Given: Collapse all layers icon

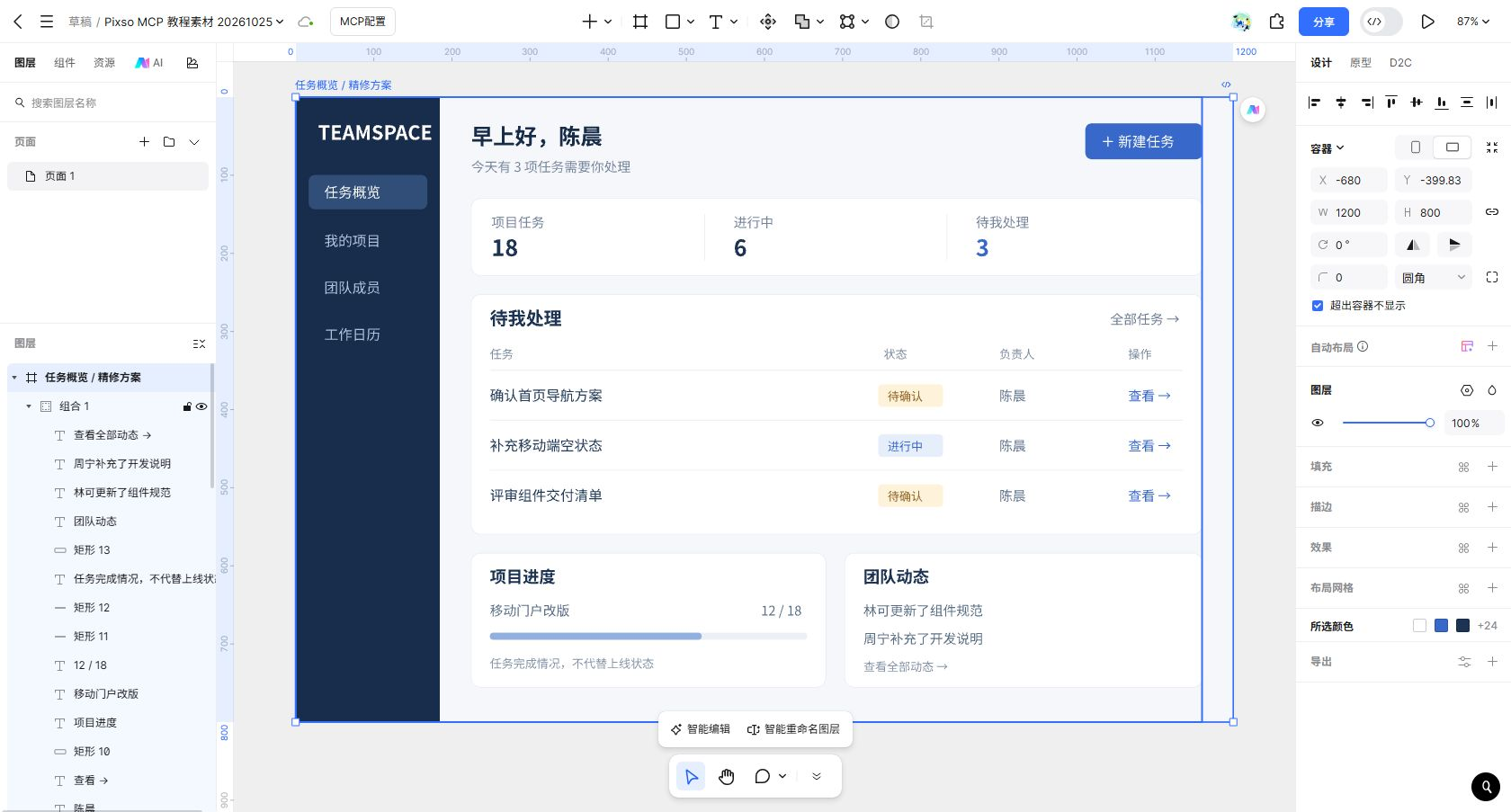Looking at the screenshot, I should (x=199, y=344).
